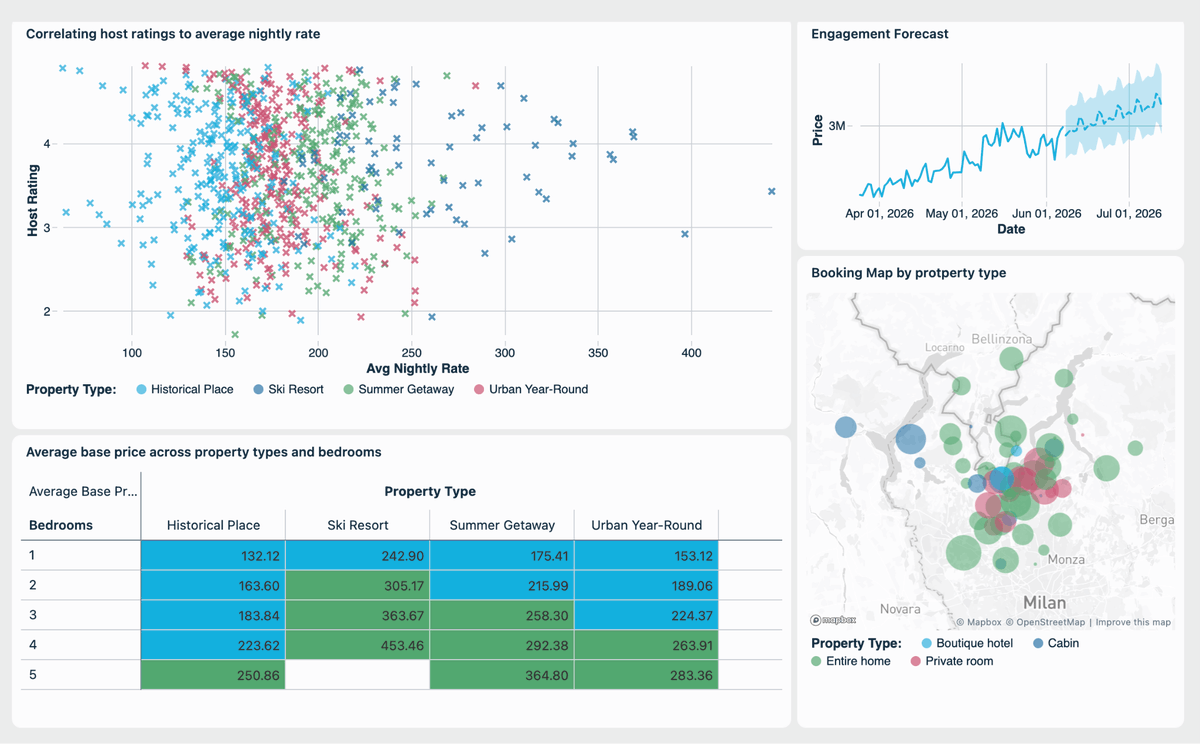Click the 400 tick on Avg Nightly Rate axis
Screen dimensions: 1200x744
click(690, 353)
